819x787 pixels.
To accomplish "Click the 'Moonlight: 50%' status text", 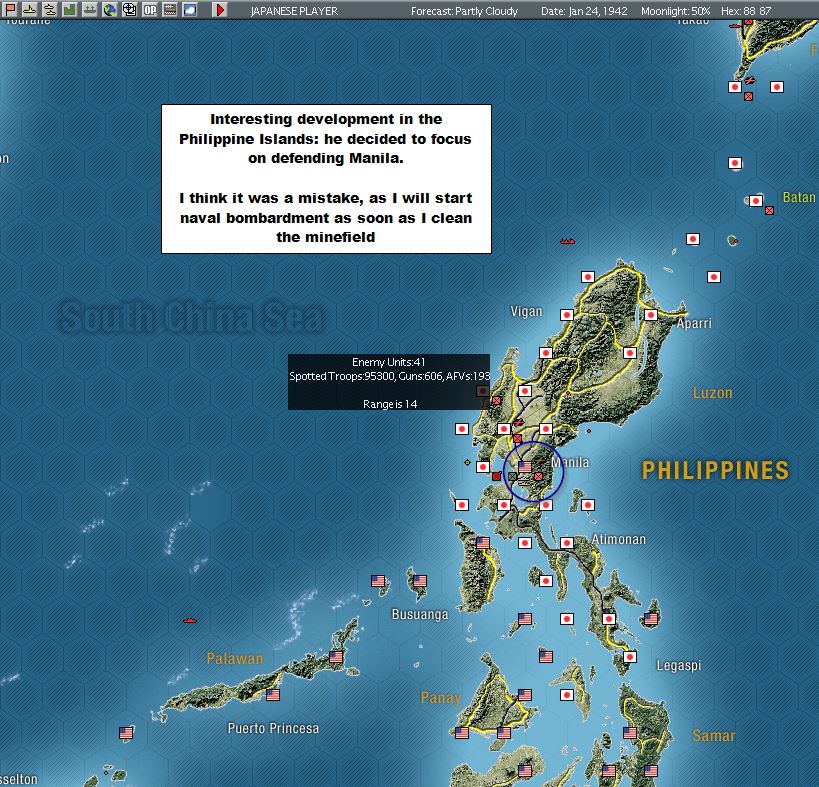I will click(x=675, y=11).
